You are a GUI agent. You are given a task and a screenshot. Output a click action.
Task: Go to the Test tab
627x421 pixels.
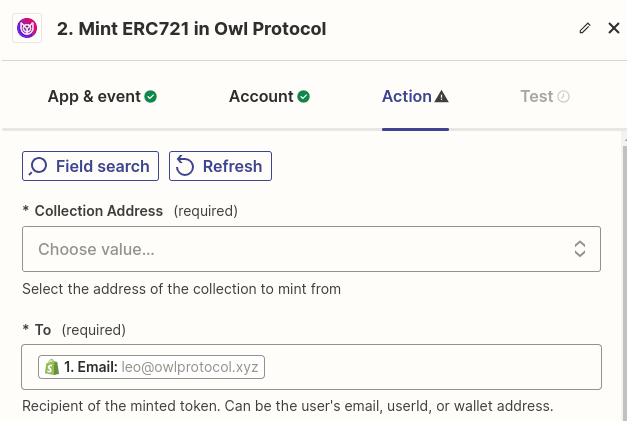point(536,97)
